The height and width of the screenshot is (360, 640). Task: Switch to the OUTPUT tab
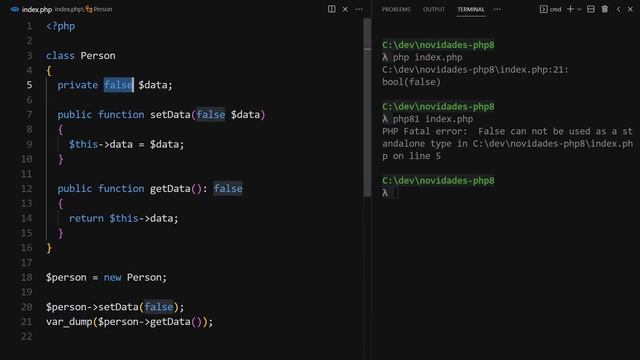pyautogui.click(x=434, y=9)
